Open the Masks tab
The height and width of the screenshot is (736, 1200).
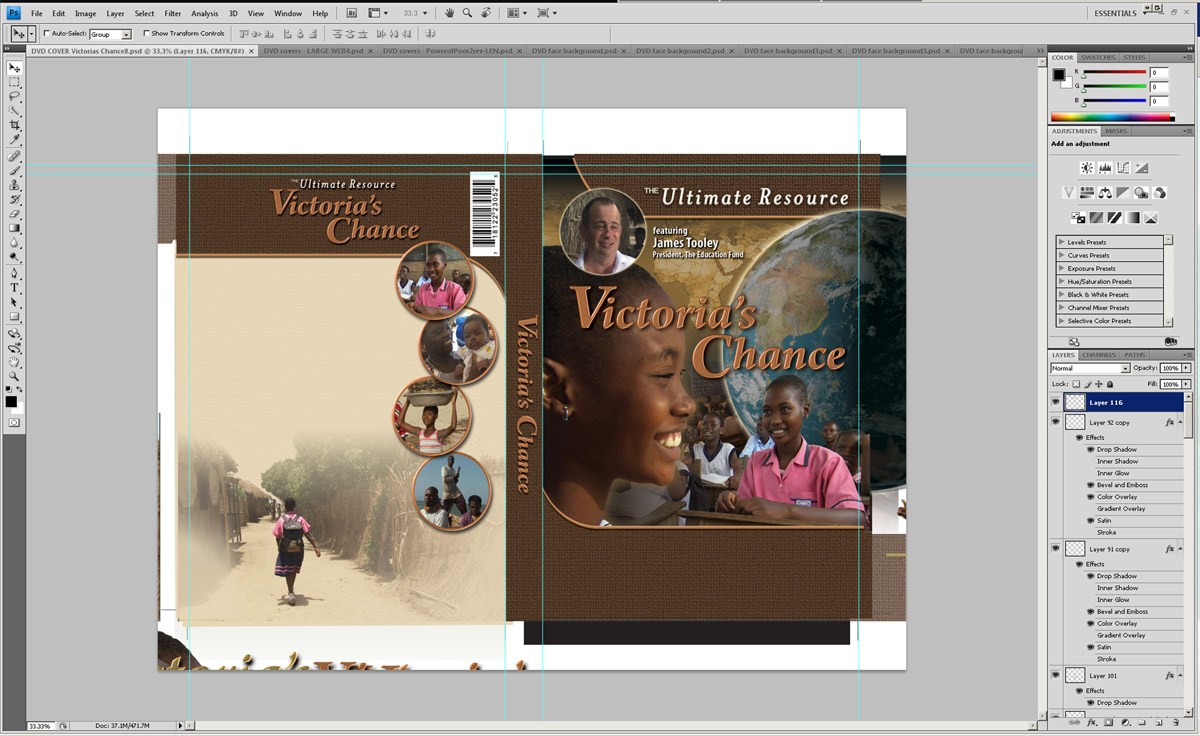[x=1116, y=131]
